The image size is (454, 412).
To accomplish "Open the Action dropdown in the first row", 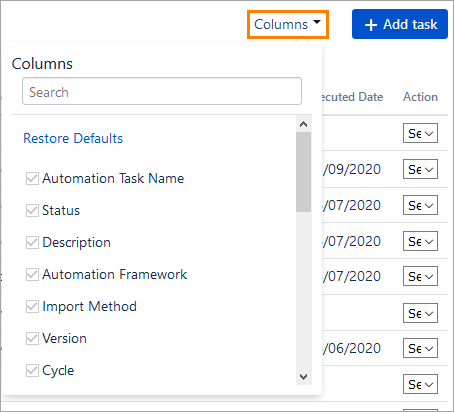I will click(420, 133).
